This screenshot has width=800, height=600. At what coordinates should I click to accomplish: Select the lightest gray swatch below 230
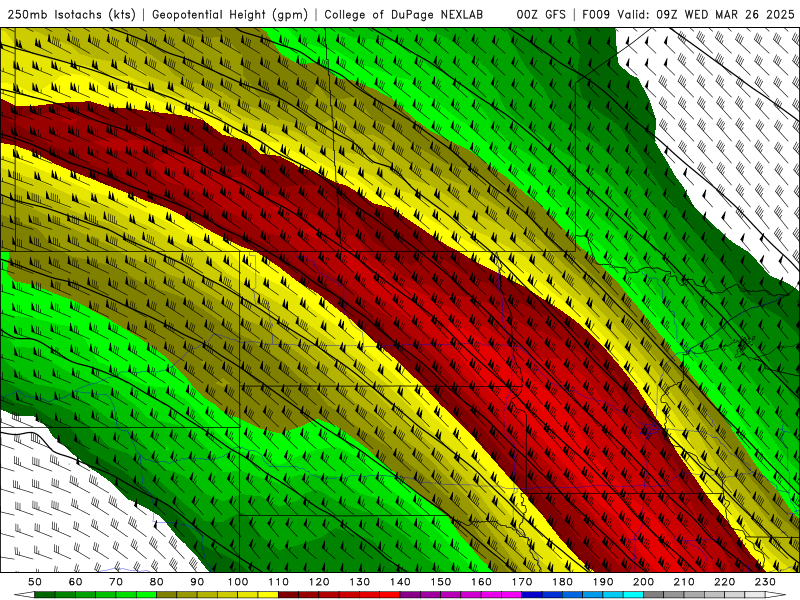(x=755, y=595)
